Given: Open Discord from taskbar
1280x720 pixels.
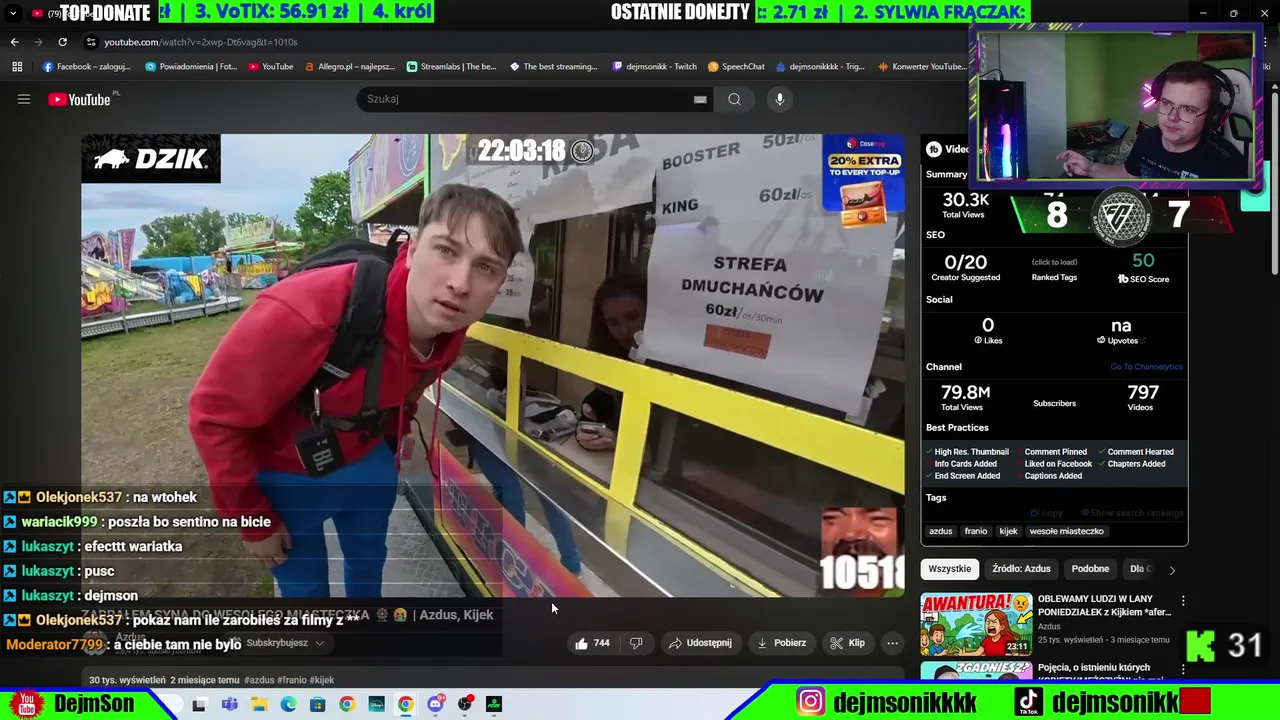Looking at the screenshot, I should click(x=435, y=704).
